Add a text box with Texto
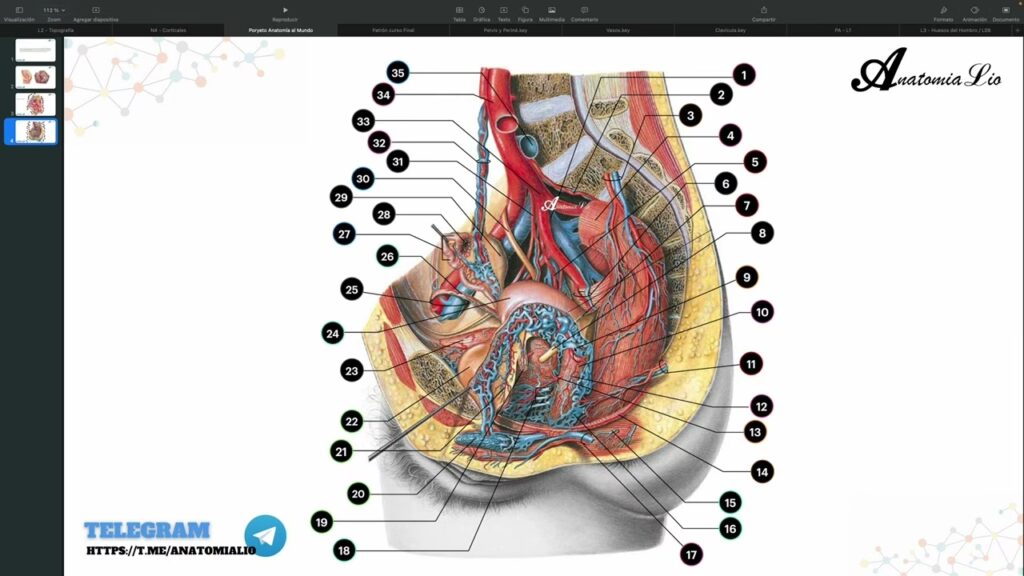The height and width of the screenshot is (576, 1024). pyautogui.click(x=504, y=10)
